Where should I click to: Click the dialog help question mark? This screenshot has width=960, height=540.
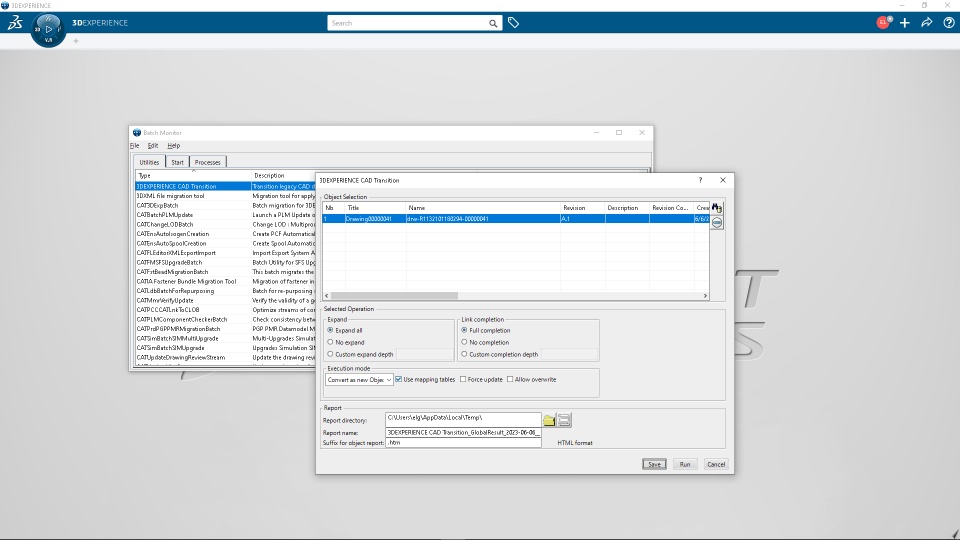click(x=700, y=180)
